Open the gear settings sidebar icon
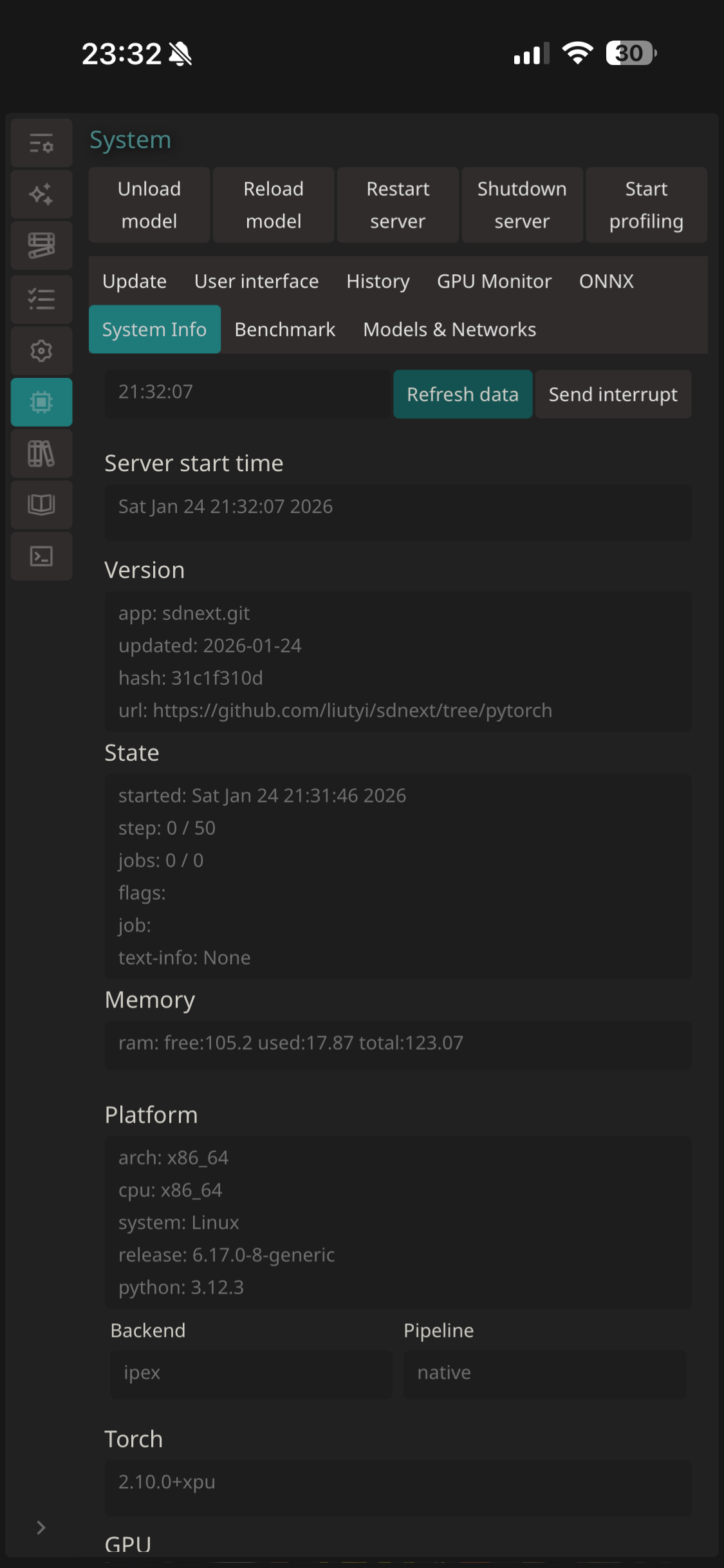Screen dimensions: 724x1568 click(41, 351)
